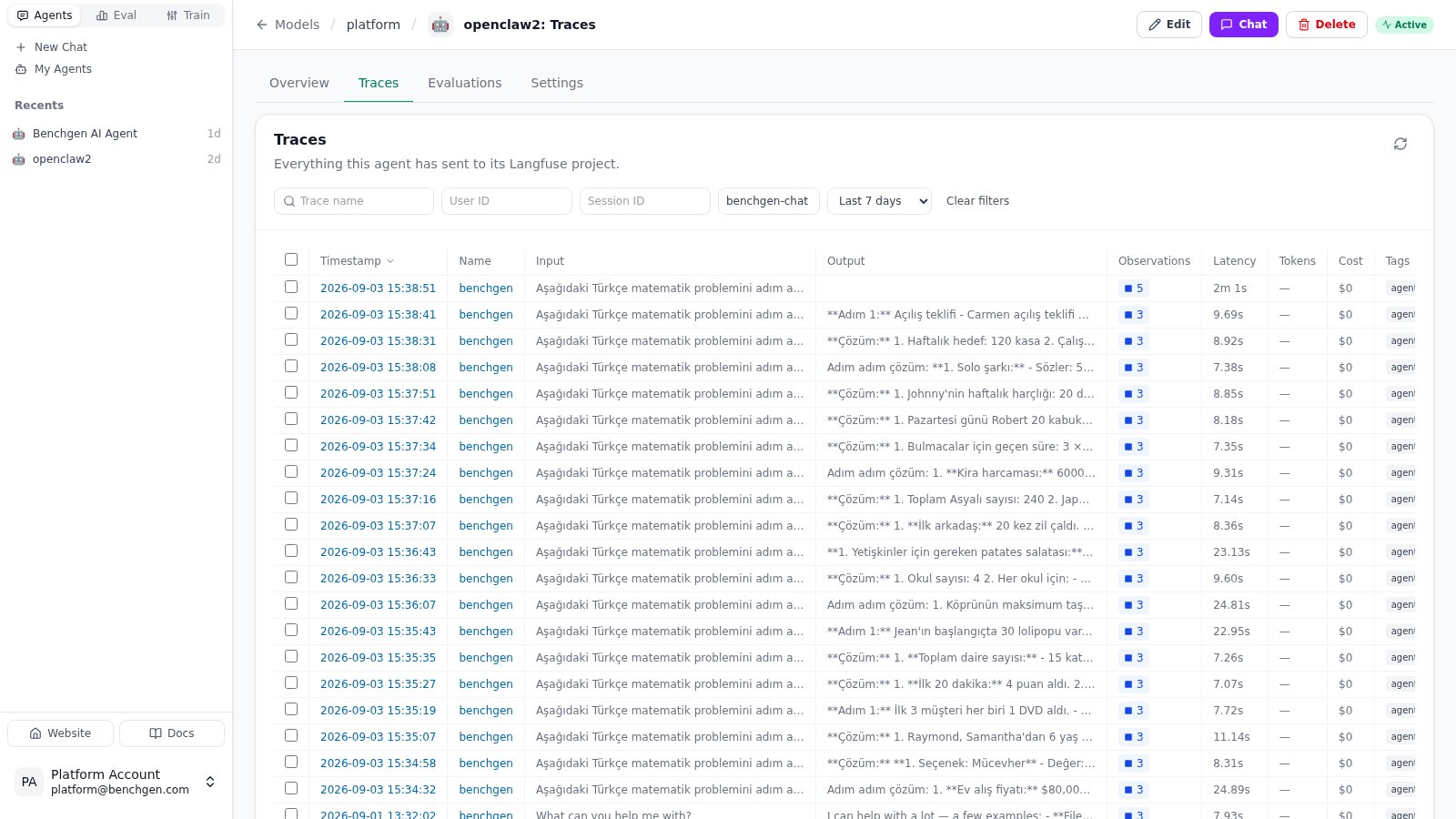This screenshot has height=819, width=1456.
Task: Click the robot icon next to Benchgen AI Agent
Action: point(19,134)
